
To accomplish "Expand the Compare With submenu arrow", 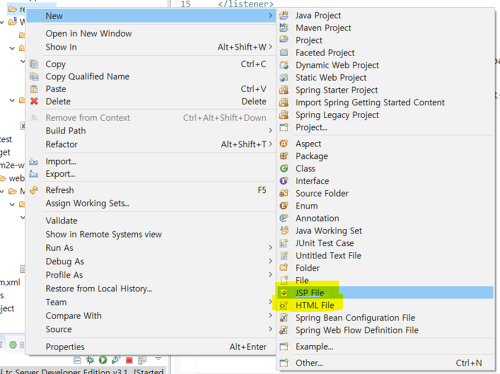I will click(270, 315).
